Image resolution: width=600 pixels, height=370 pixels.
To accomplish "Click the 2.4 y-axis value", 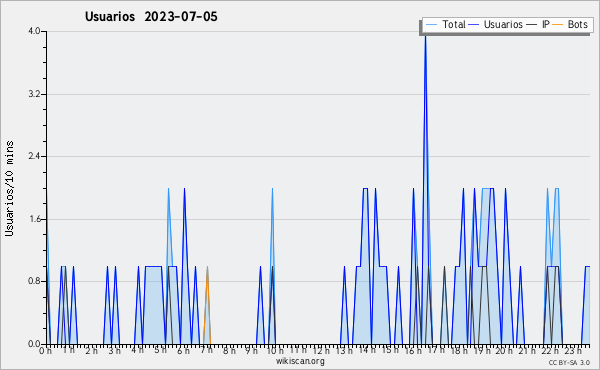I will click(35, 156).
